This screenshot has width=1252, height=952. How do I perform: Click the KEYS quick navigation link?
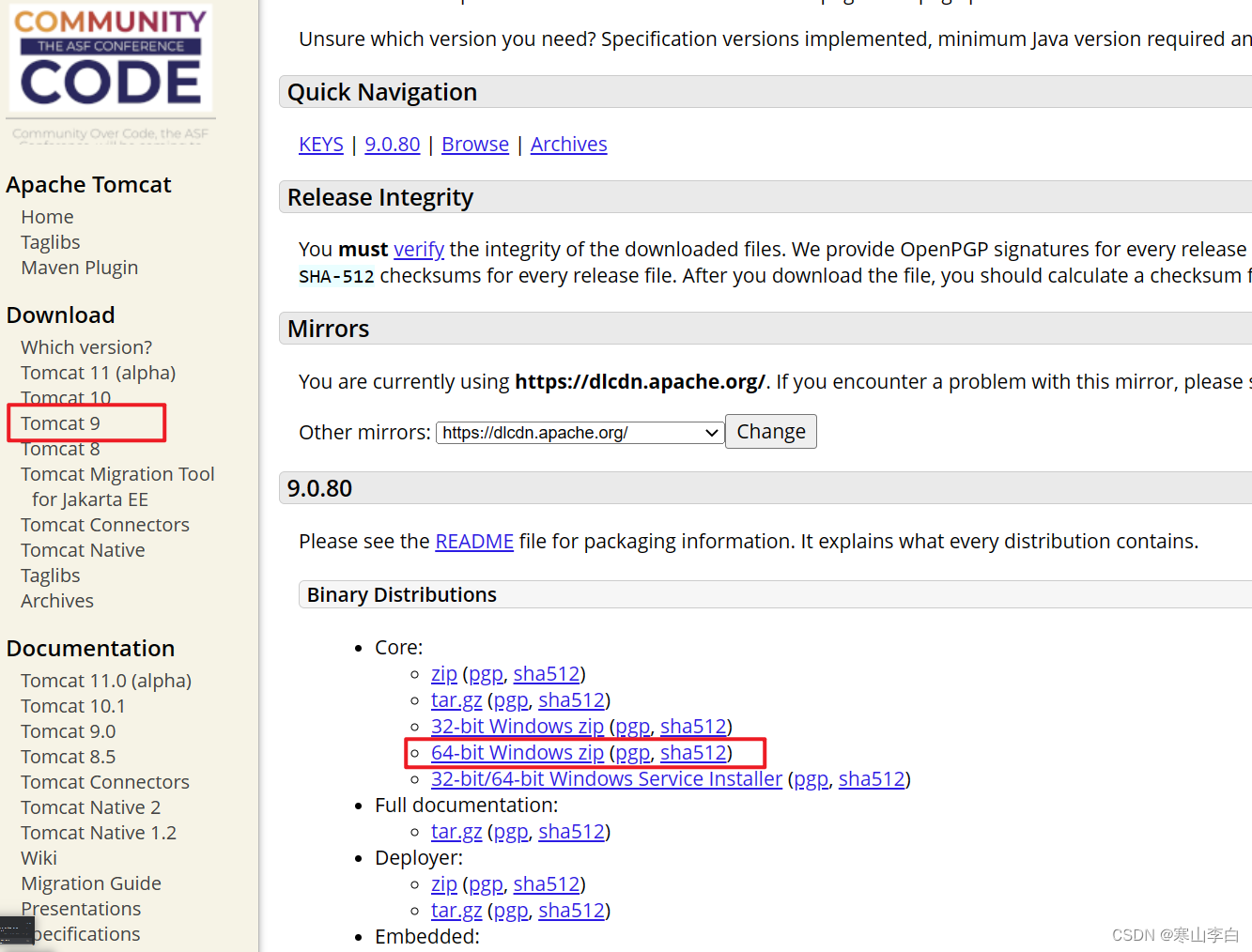[x=321, y=145]
